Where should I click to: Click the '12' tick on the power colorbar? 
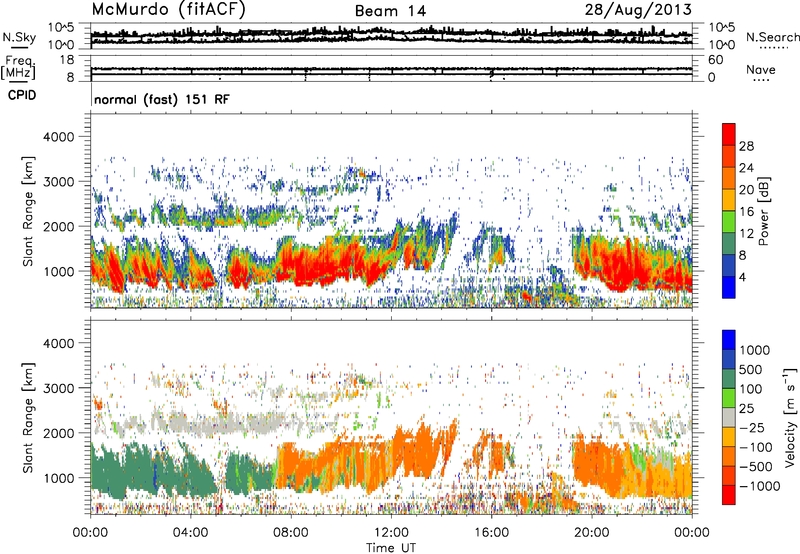click(746, 234)
